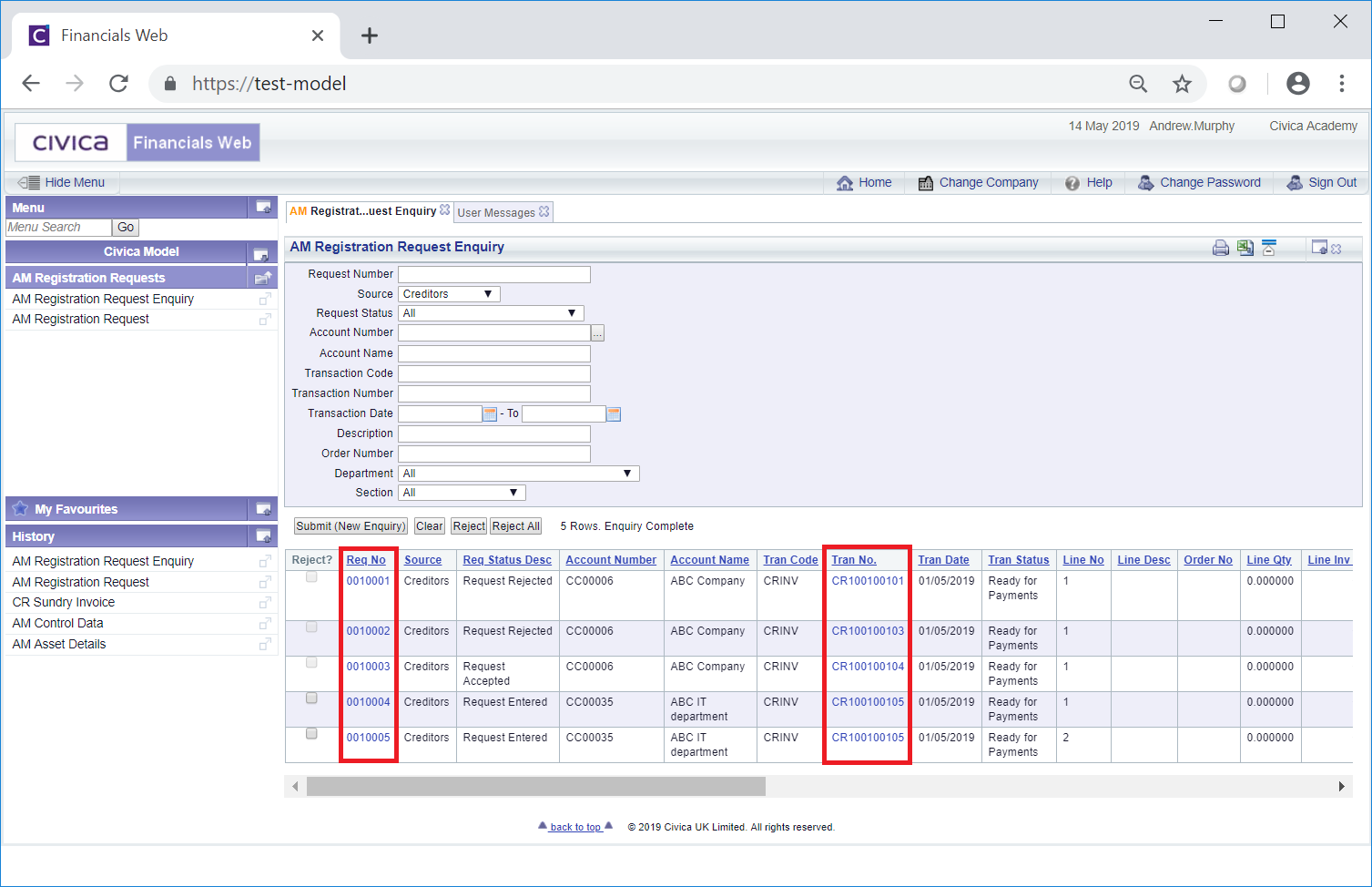Viewport: 1372px width, 887px height.
Task: Open history AM Control Data in new window
Action: (x=265, y=623)
